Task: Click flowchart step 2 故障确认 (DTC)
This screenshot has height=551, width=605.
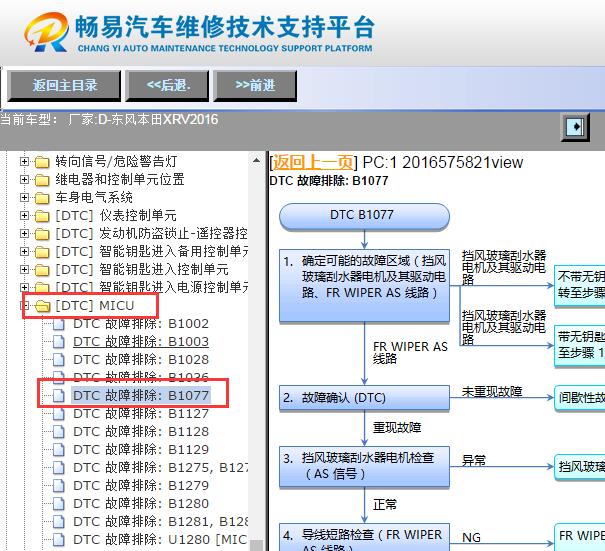Action: (x=364, y=397)
